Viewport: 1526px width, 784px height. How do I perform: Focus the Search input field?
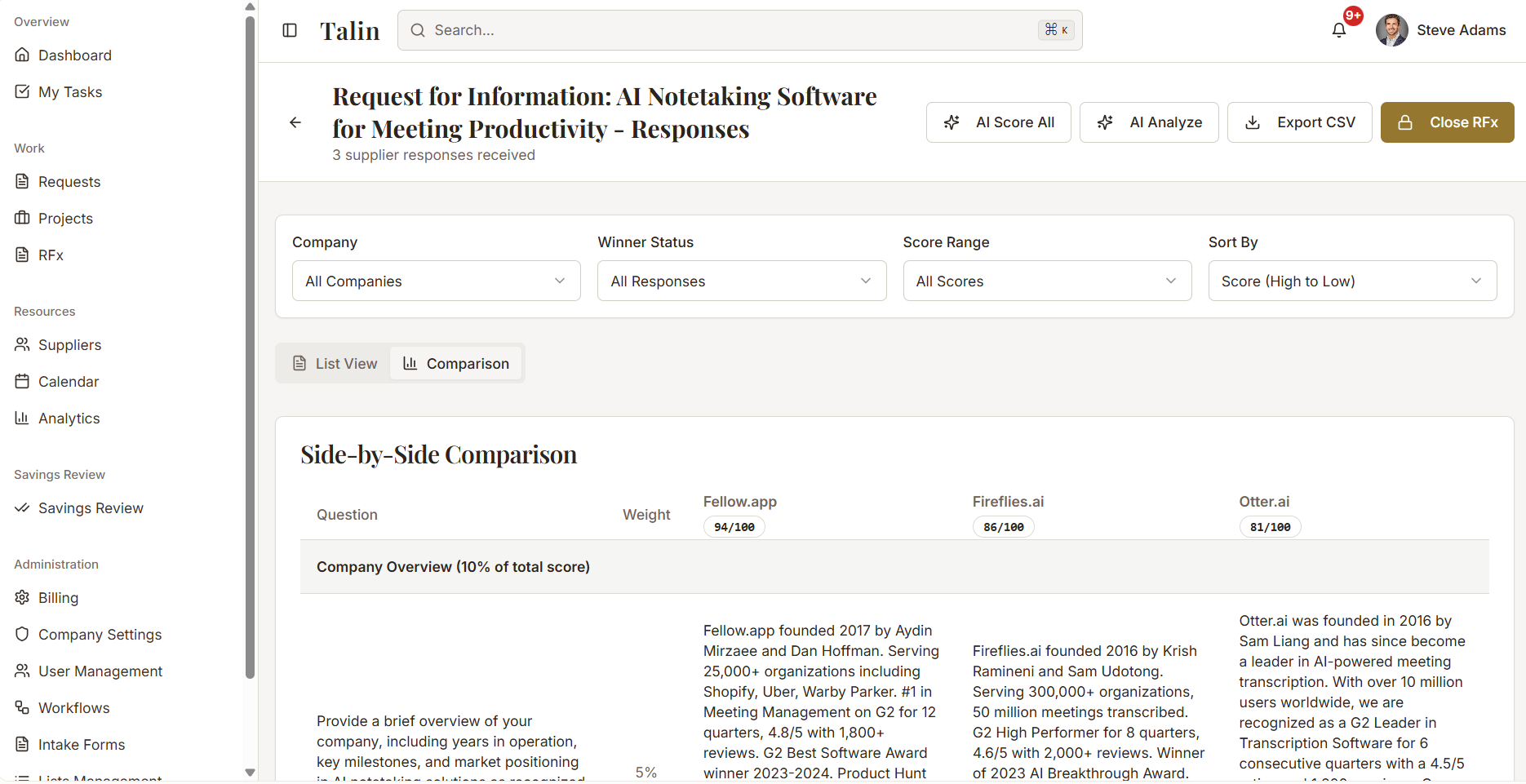pyautogui.click(x=740, y=30)
